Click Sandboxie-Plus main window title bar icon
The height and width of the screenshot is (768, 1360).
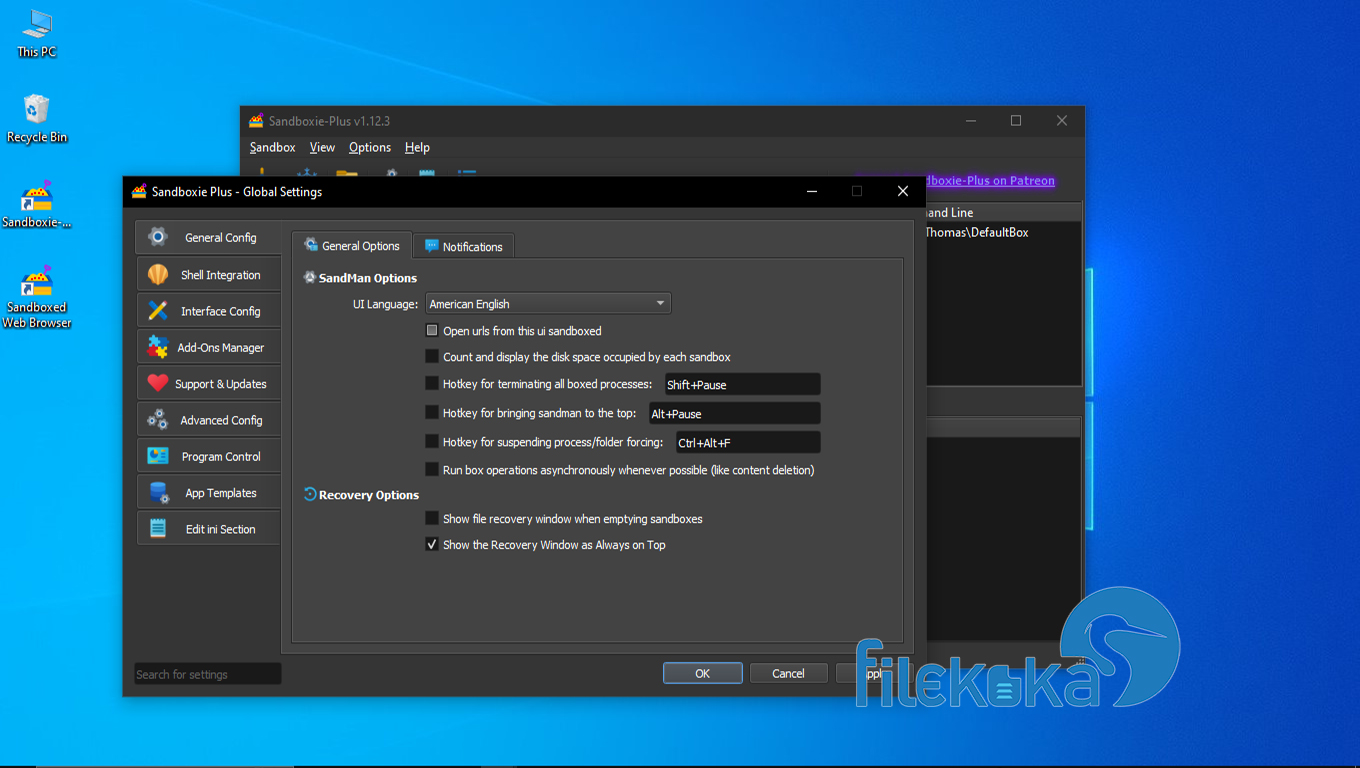pos(256,121)
